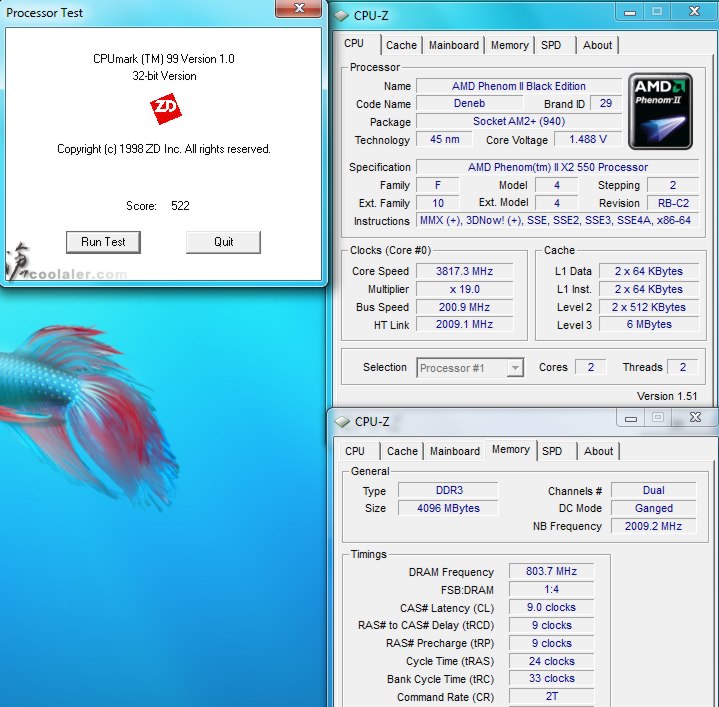The width and height of the screenshot is (719, 707).
Task: Close the Processor Test window
Action: 299,8
